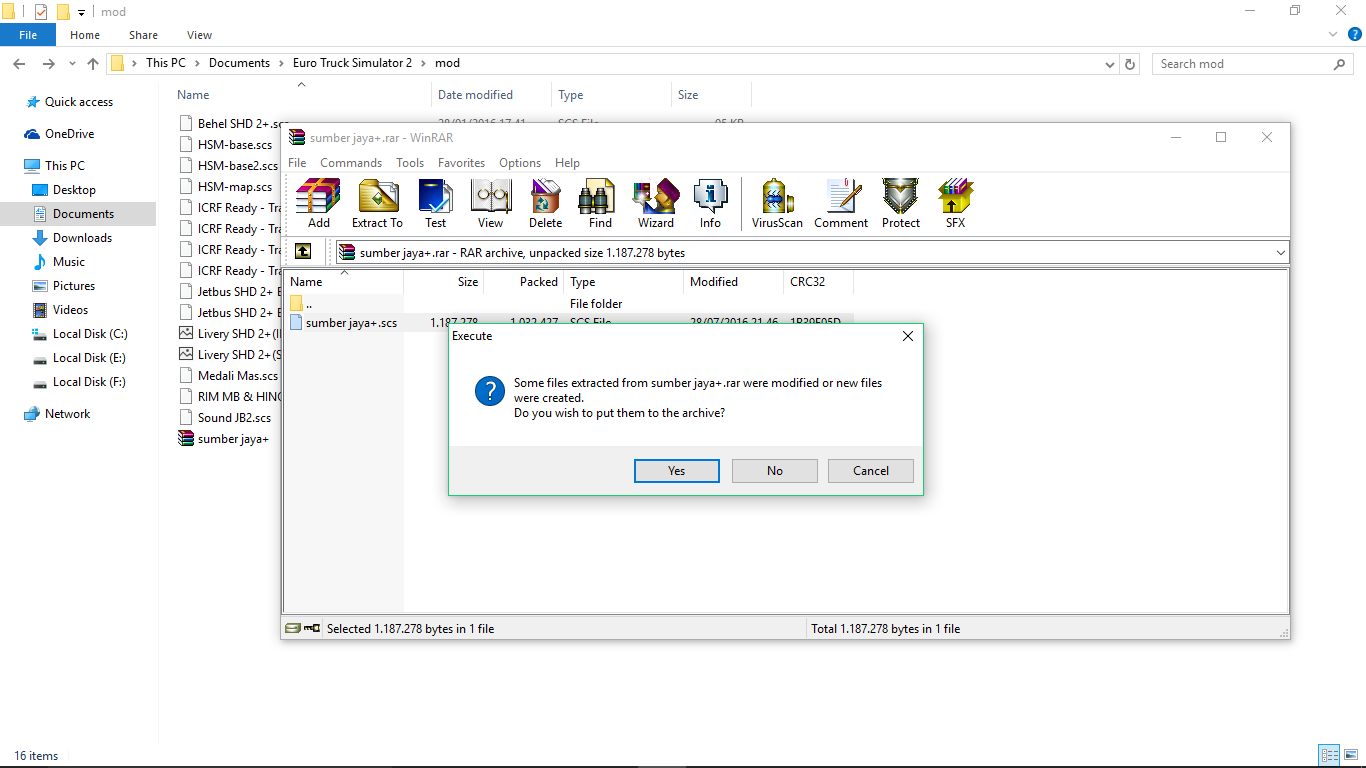Start VirusScan on the archive

pos(777,204)
